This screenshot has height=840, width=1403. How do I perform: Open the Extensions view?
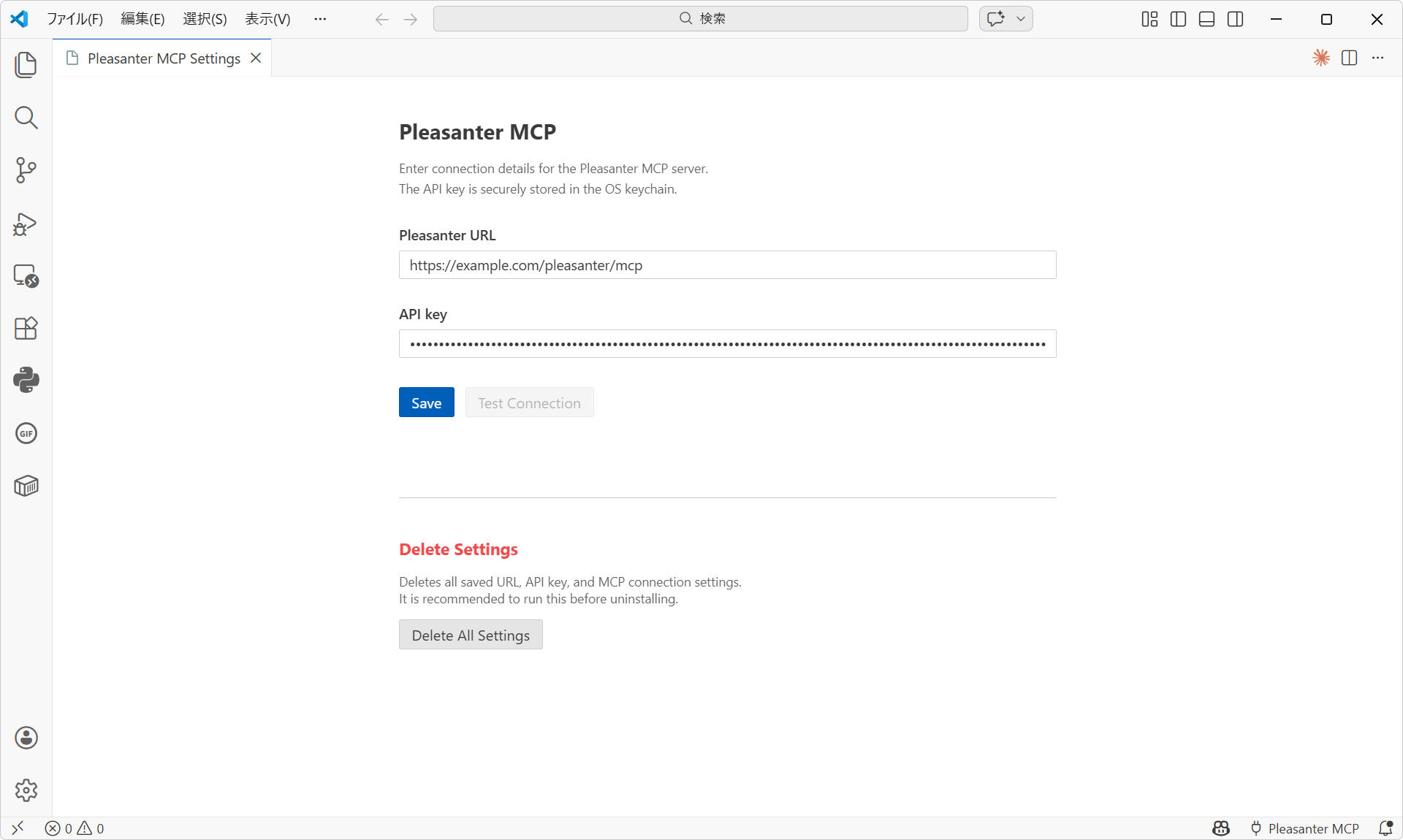(26, 329)
